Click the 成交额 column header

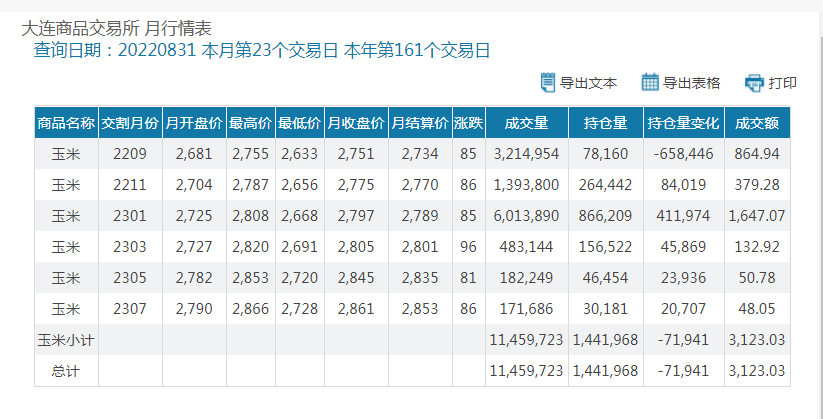[757, 123]
